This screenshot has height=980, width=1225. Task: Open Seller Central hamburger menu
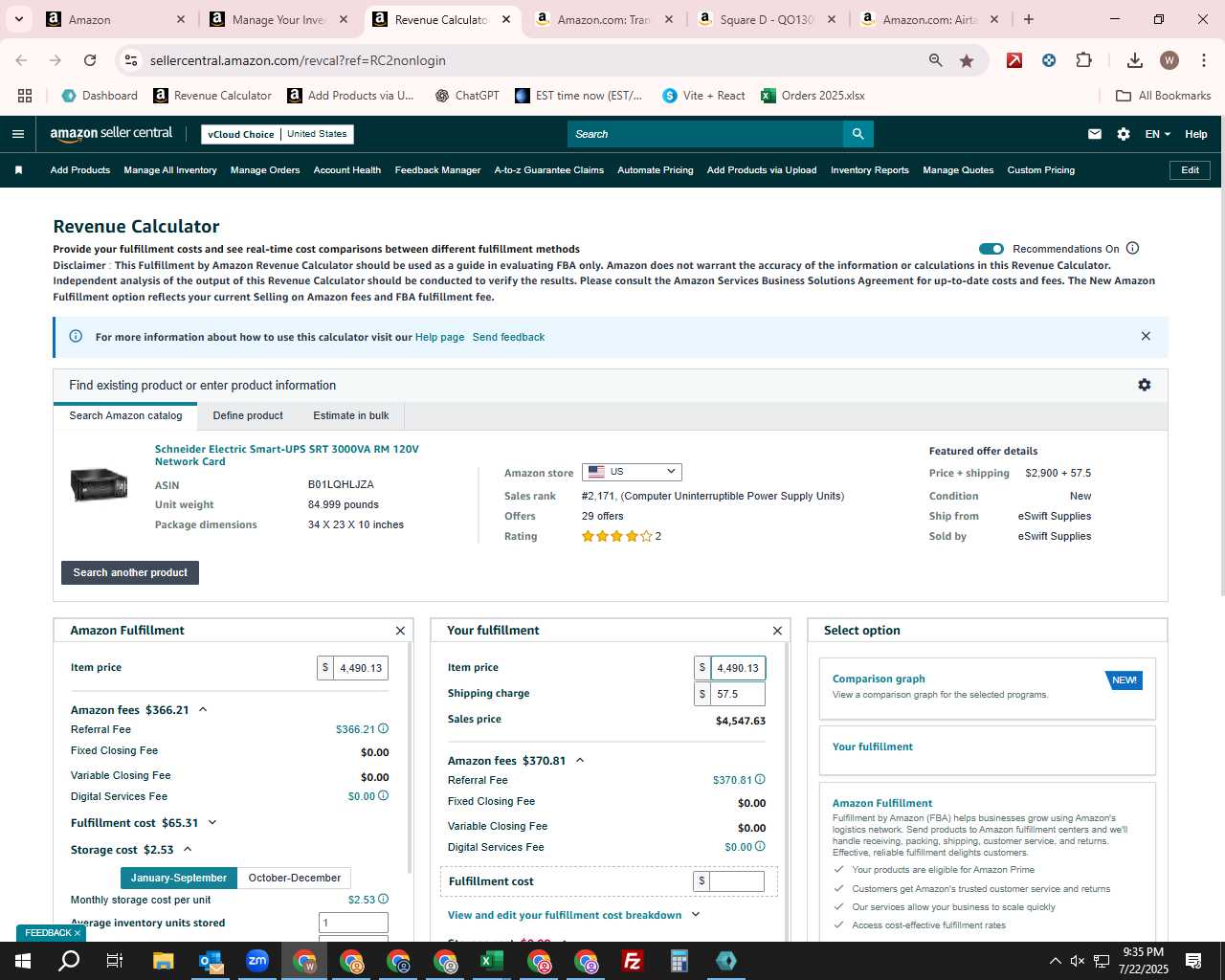coord(17,134)
